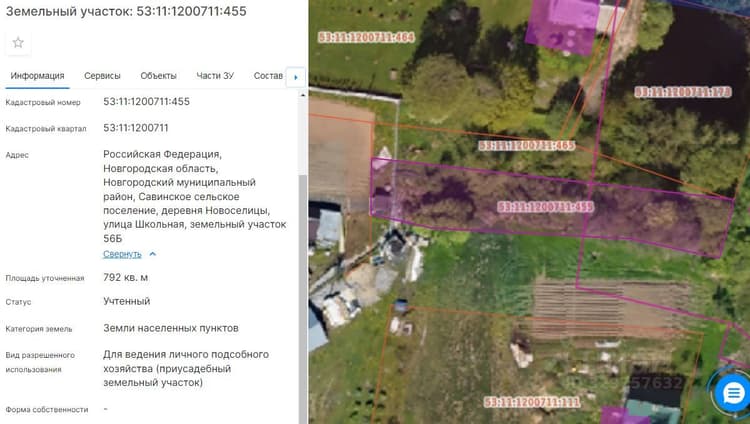The image size is (750, 424).
Task: Select parcel label 53:11:1200711:455 on map
Action: click(x=545, y=207)
